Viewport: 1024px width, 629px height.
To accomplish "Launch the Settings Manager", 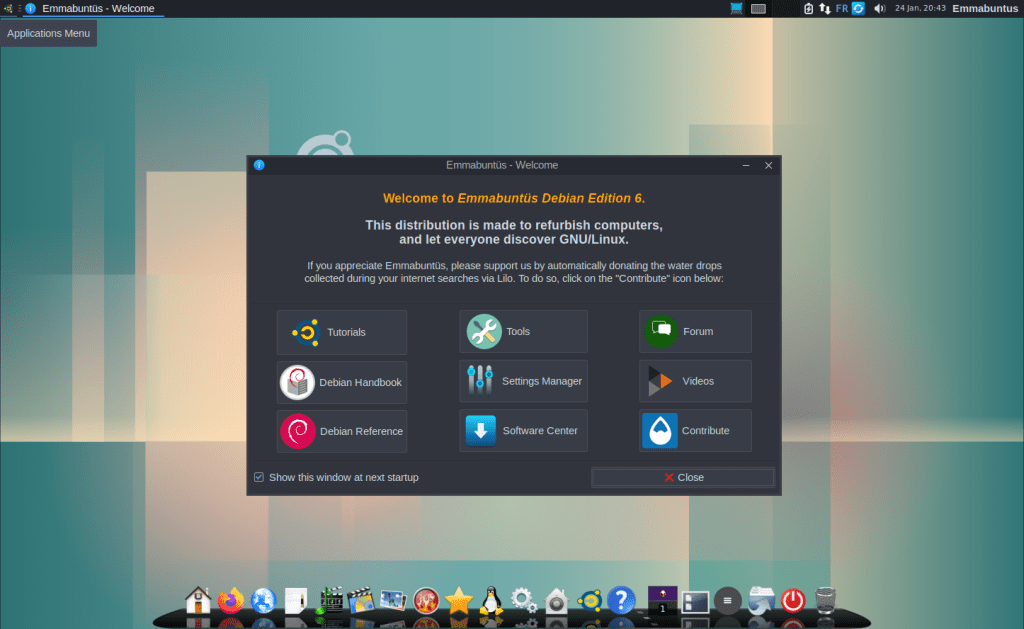I will coord(523,381).
